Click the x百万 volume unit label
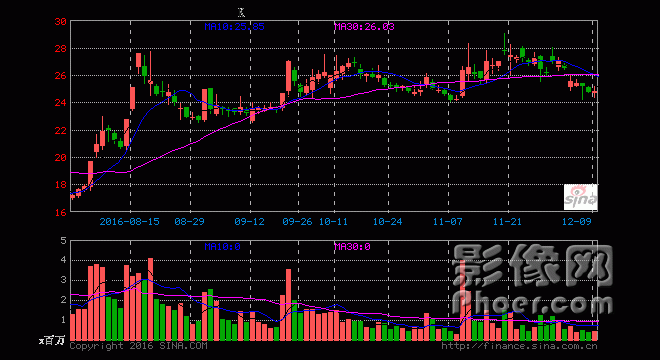The width and height of the screenshot is (660, 360). (52, 340)
